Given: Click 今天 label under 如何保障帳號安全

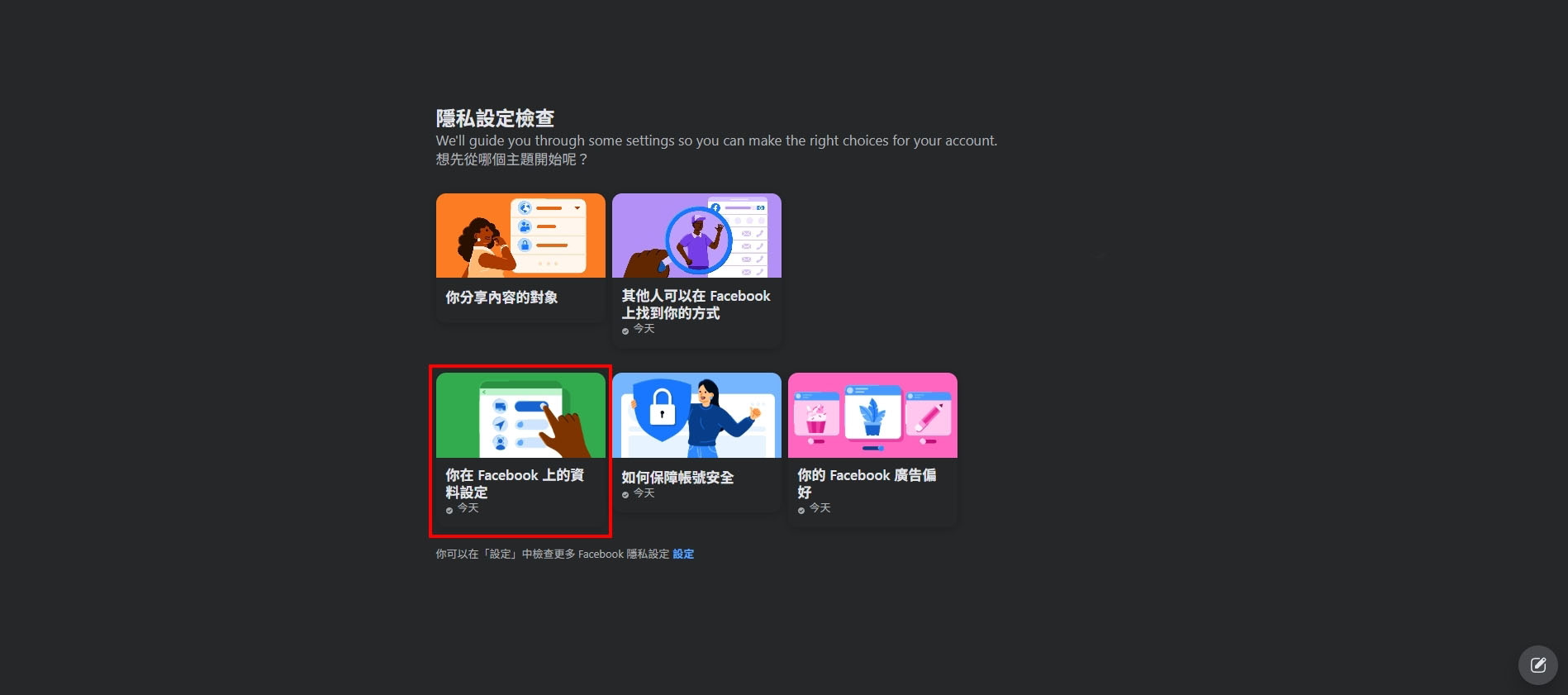Looking at the screenshot, I should [x=644, y=493].
